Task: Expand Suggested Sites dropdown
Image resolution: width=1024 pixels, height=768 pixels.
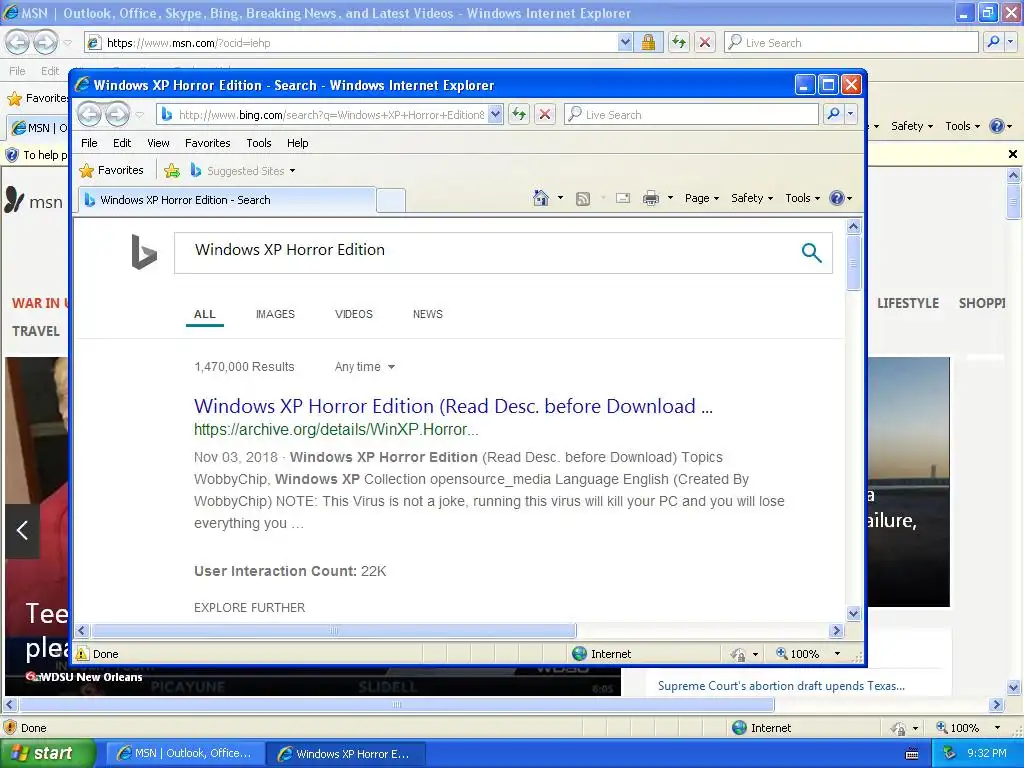Action: [x=292, y=170]
